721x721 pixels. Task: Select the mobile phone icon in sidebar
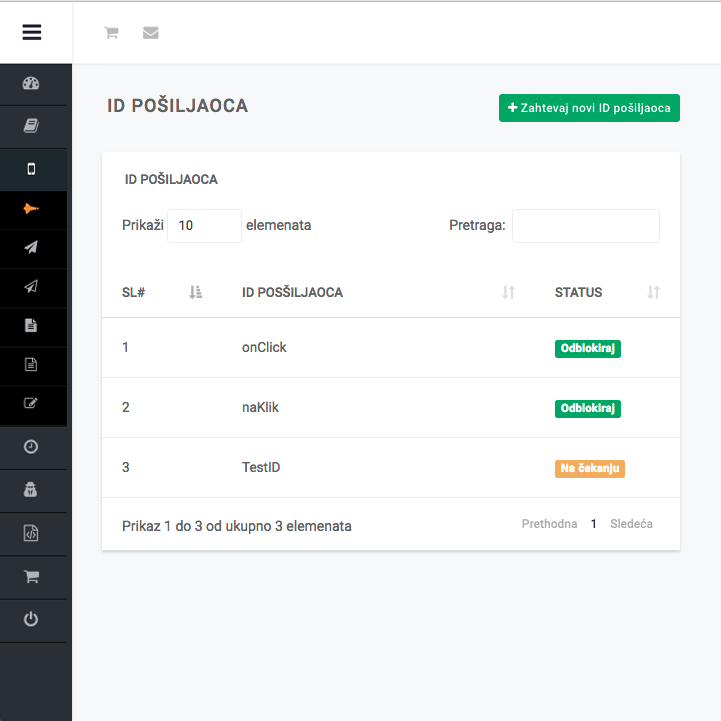[x=31, y=169]
